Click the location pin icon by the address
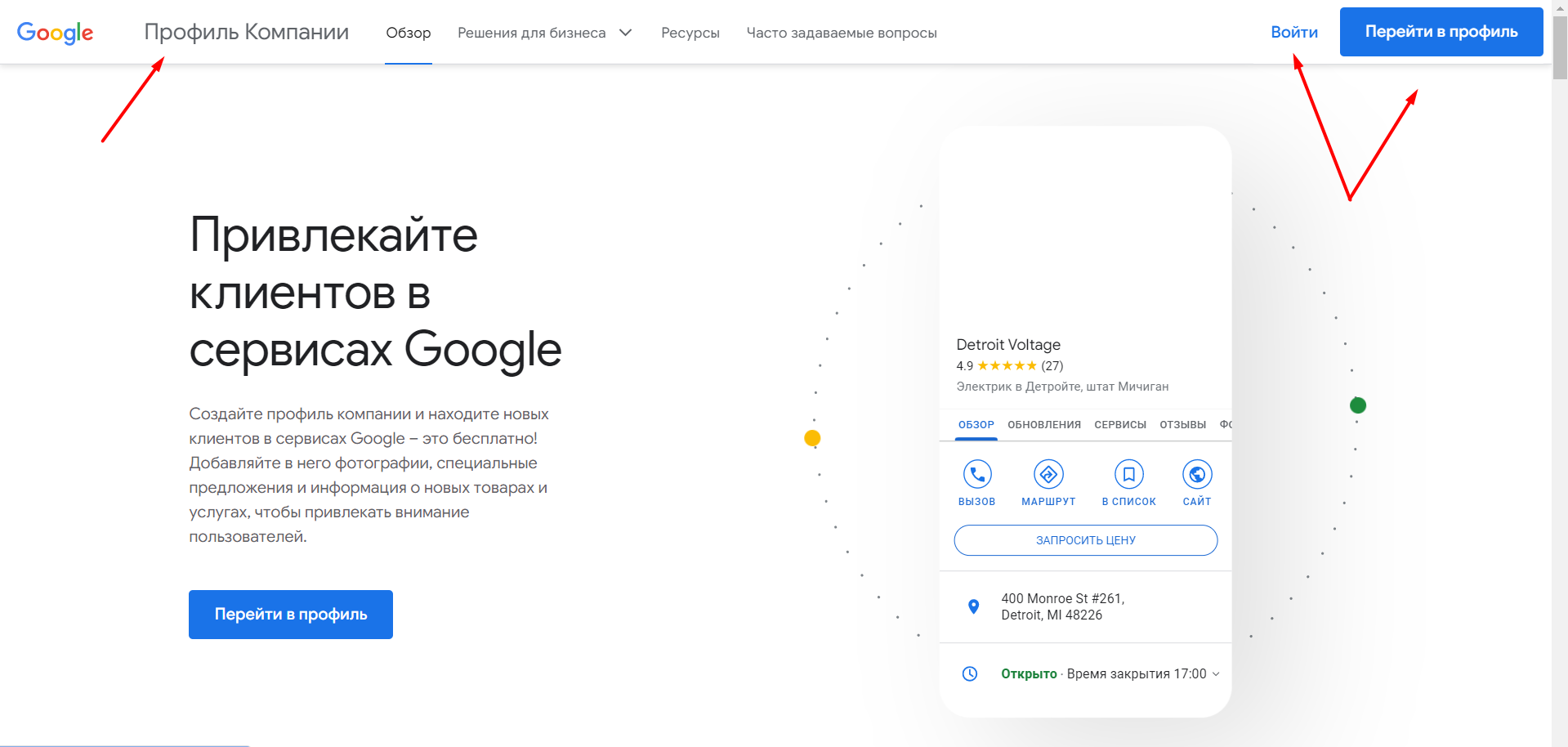This screenshot has height=747, width=1568. tap(973, 606)
